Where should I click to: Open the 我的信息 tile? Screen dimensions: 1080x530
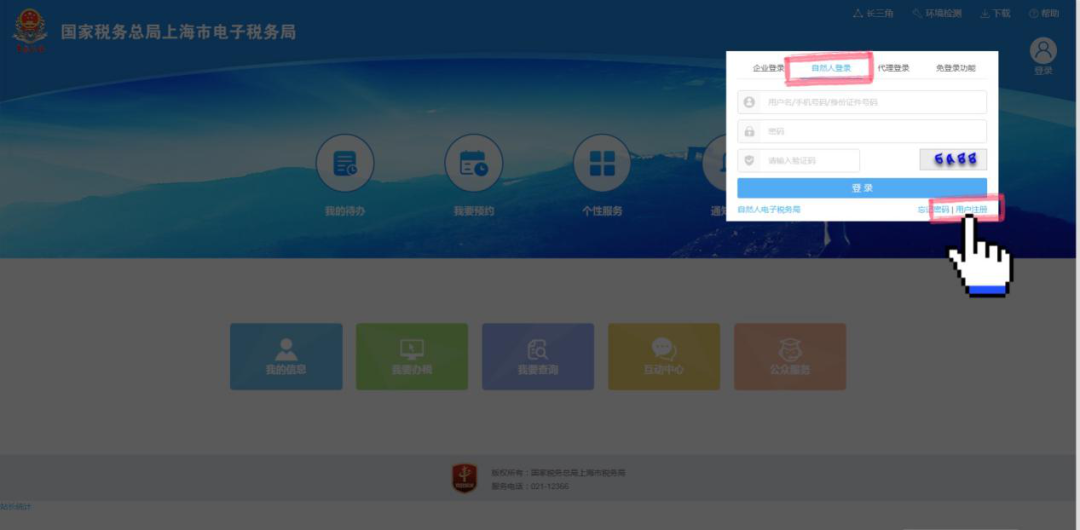click(x=286, y=356)
